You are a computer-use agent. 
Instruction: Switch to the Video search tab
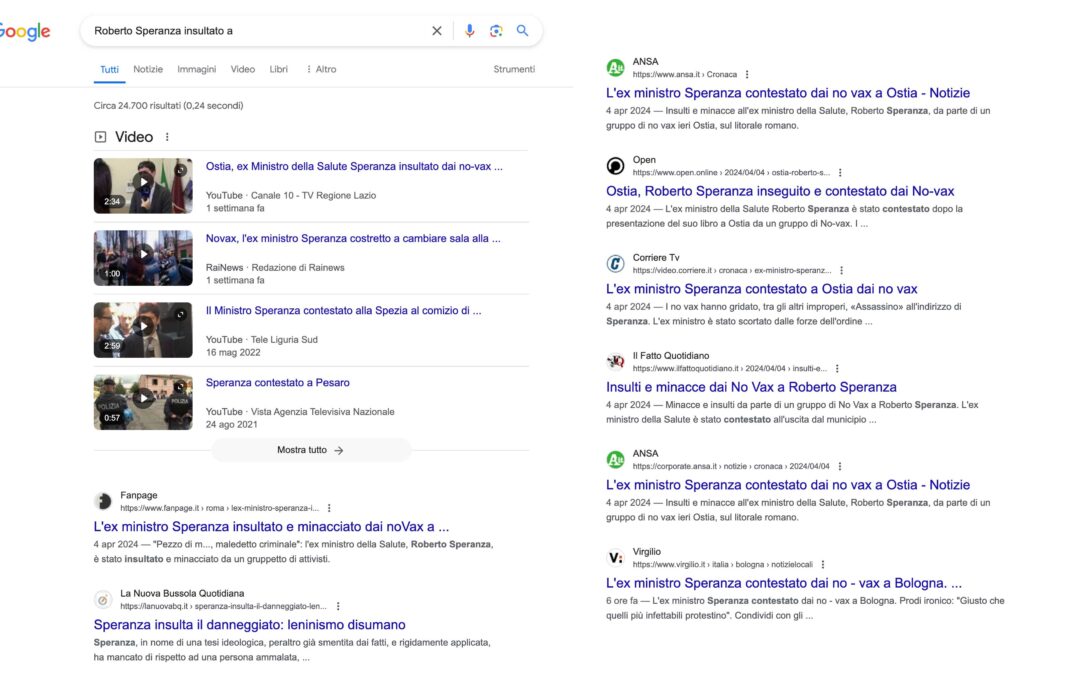(242, 70)
